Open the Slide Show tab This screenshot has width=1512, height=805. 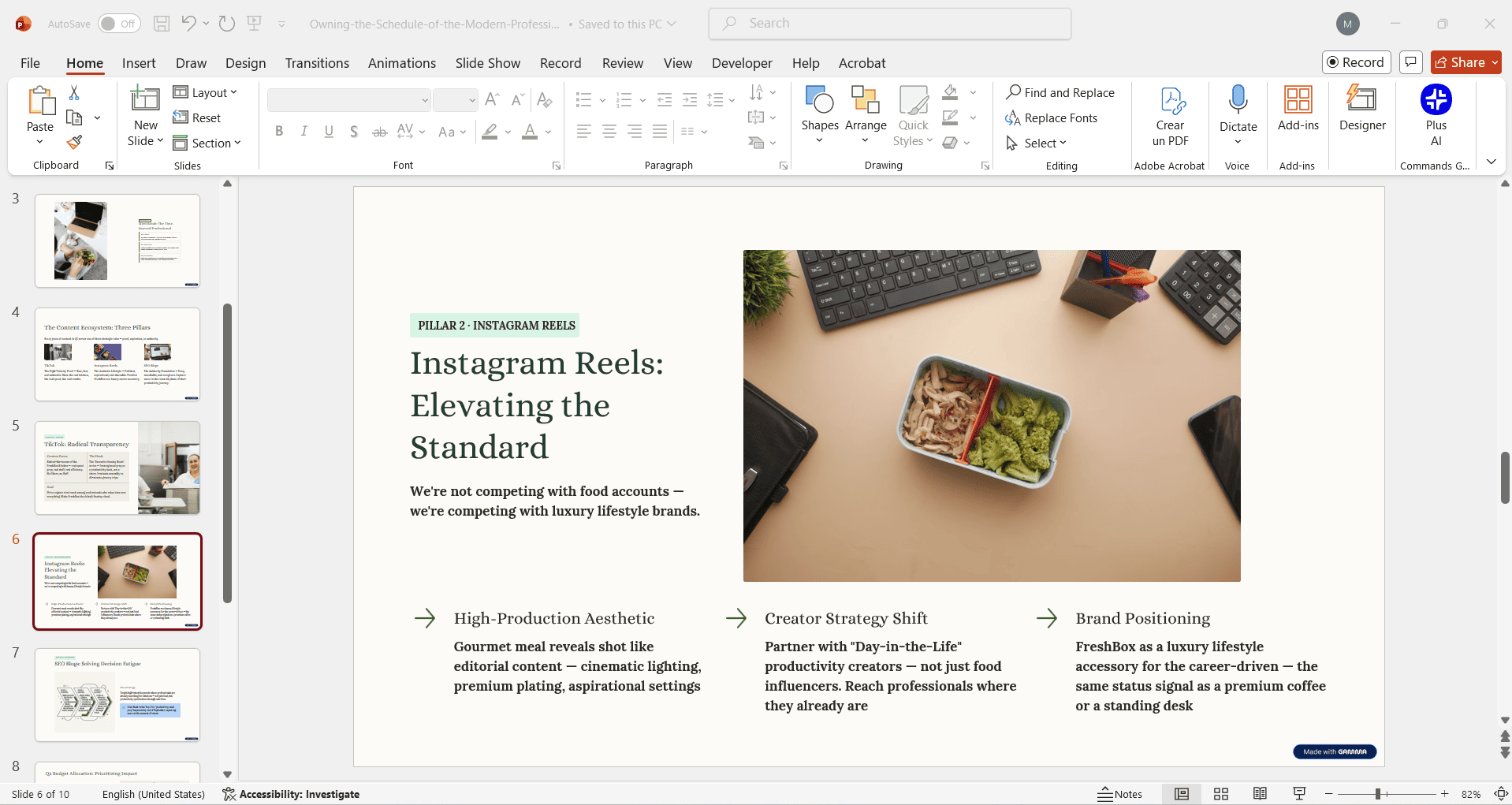pos(488,63)
